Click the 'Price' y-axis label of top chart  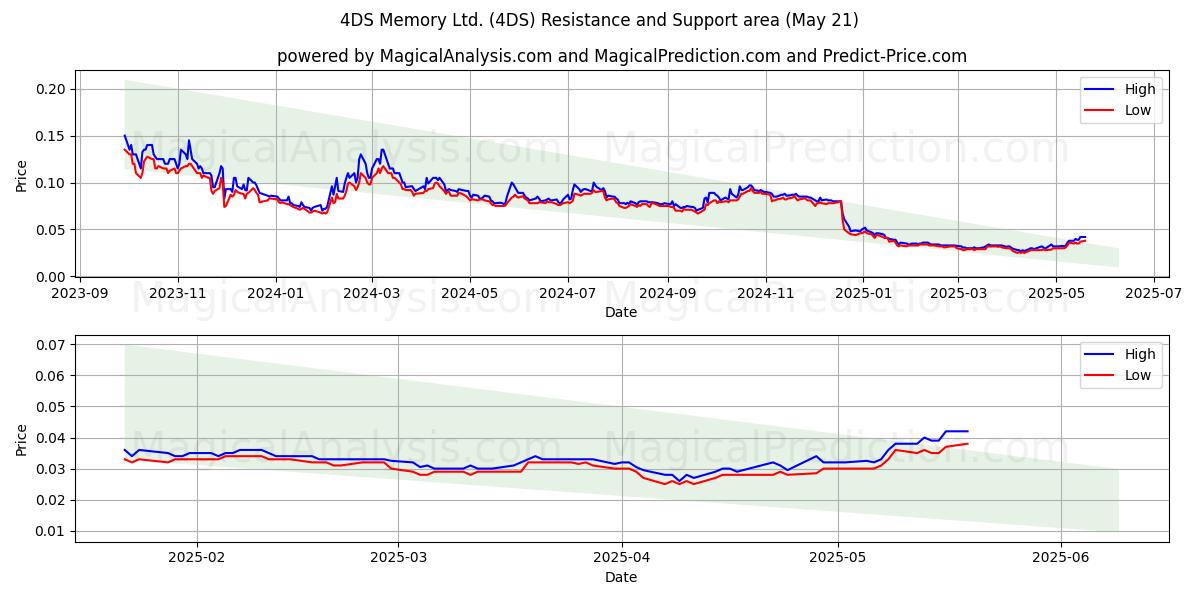(22, 174)
